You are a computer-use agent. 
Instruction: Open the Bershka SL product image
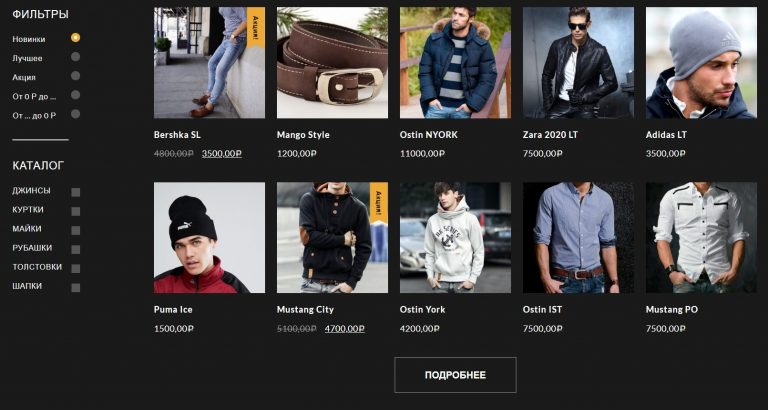pos(209,63)
